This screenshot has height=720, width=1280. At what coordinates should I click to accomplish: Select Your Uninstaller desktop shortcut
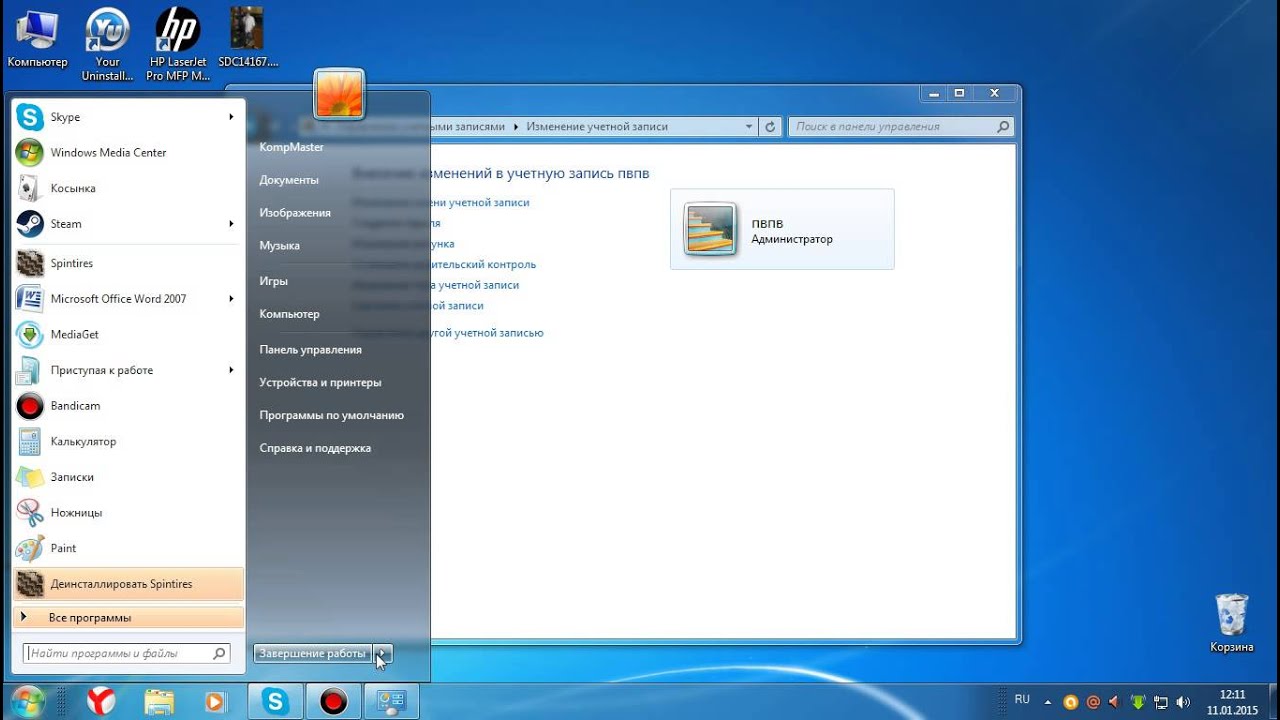tap(107, 45)
